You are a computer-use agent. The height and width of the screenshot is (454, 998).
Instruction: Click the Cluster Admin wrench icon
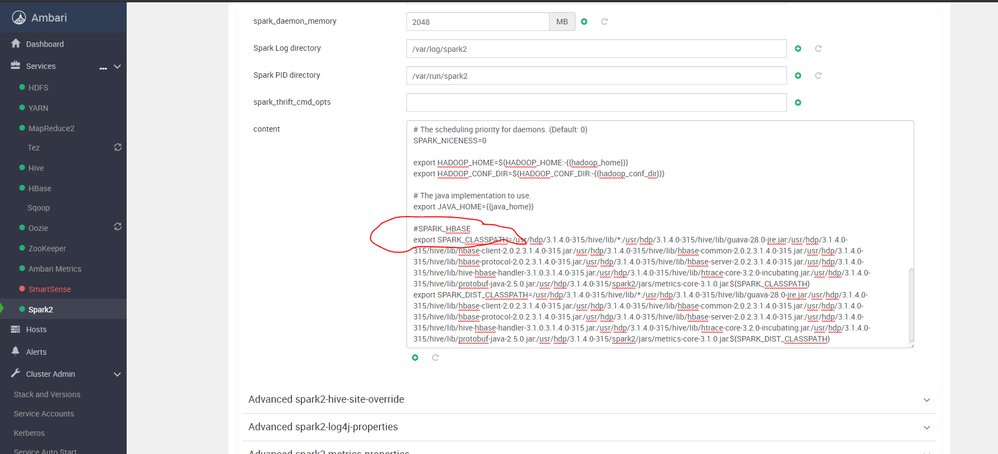[x=16, y=374]
